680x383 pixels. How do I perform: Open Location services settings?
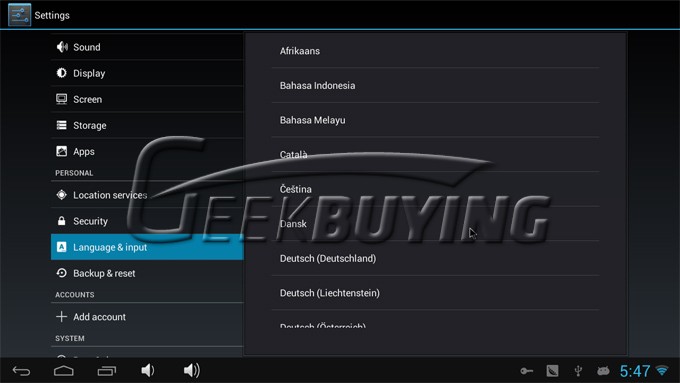147,195
